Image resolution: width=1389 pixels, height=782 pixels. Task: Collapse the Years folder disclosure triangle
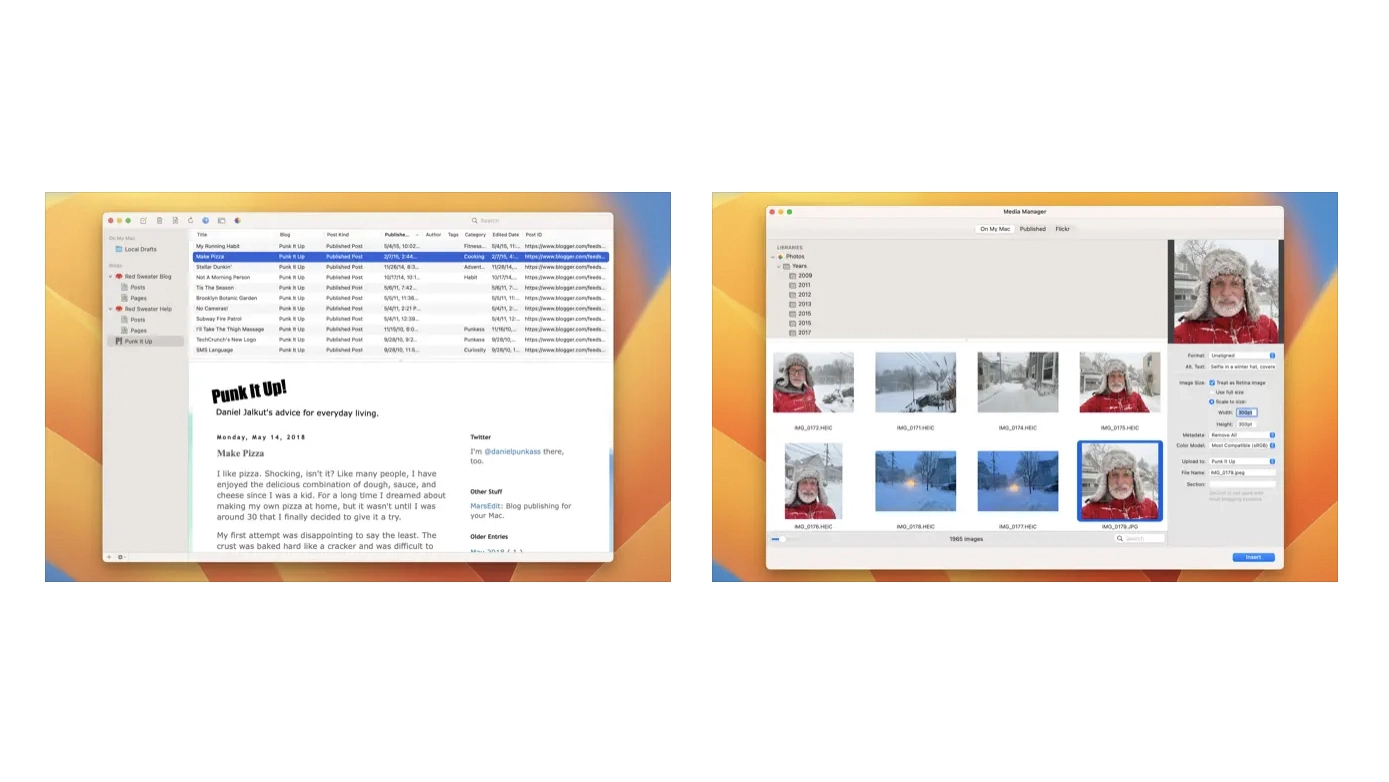click(x=779, y=266)
